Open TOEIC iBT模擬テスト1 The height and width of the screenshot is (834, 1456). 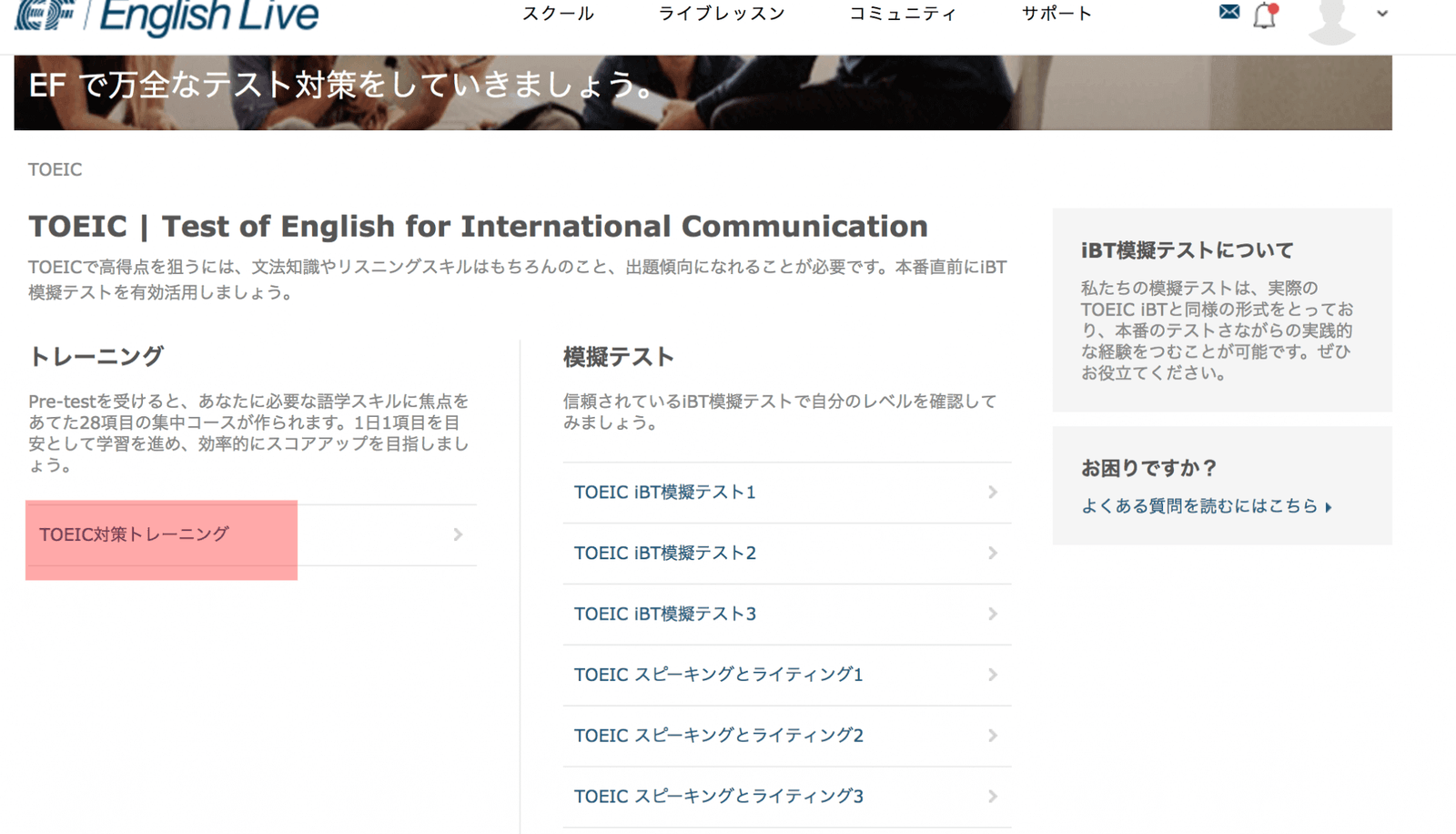[x=786, y=493]
